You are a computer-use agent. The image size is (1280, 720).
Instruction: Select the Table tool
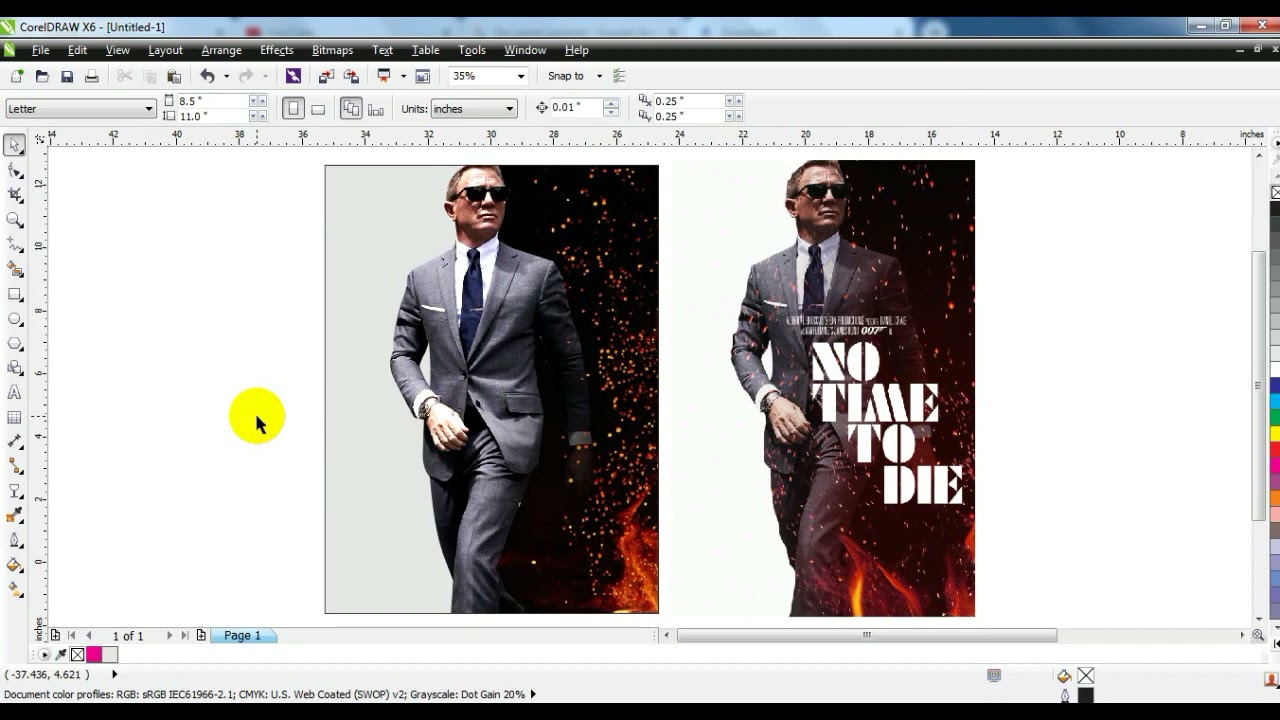(x=15, y=417)
